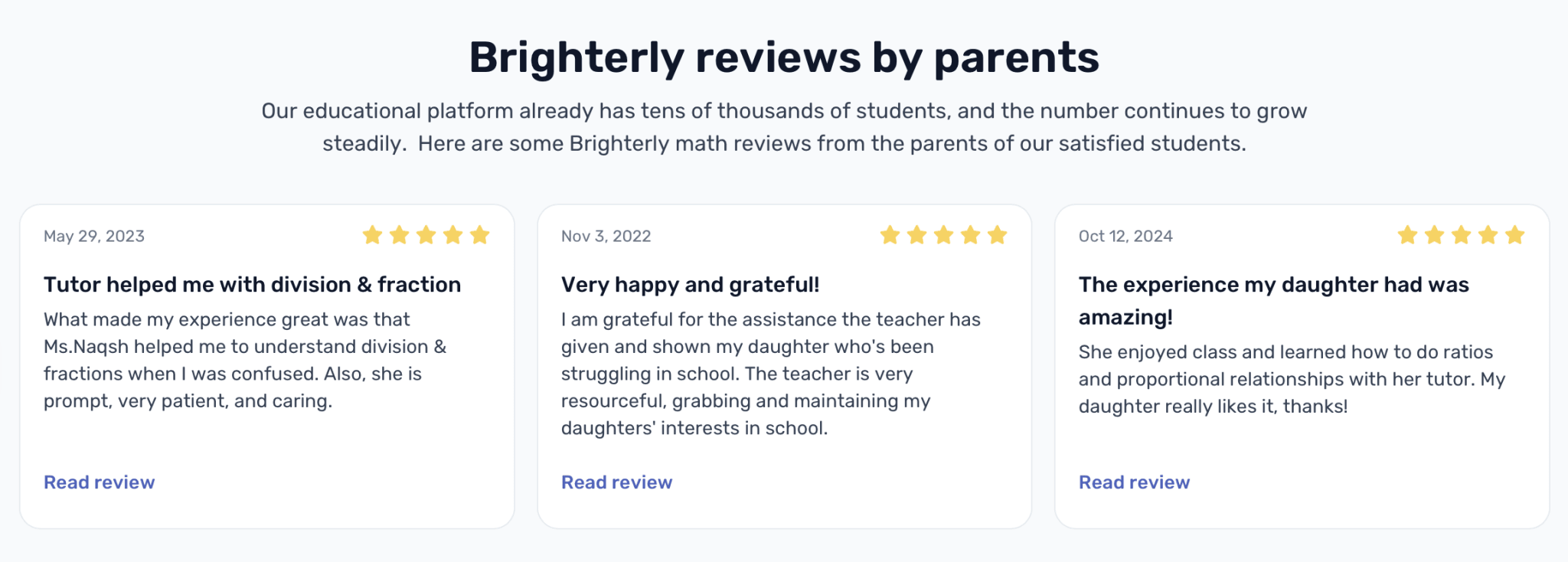Click the date 'May 29, 2023'

pos(93,236)
